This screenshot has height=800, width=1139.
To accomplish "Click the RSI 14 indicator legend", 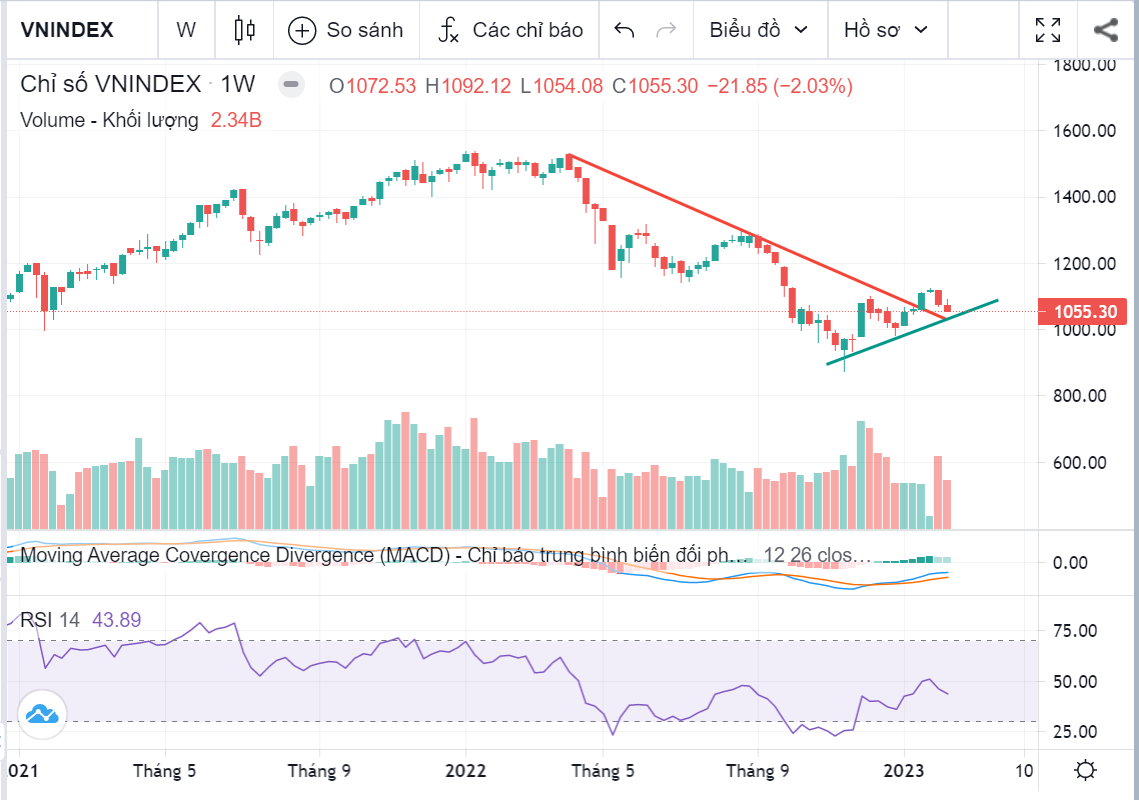I will (50, 620).
